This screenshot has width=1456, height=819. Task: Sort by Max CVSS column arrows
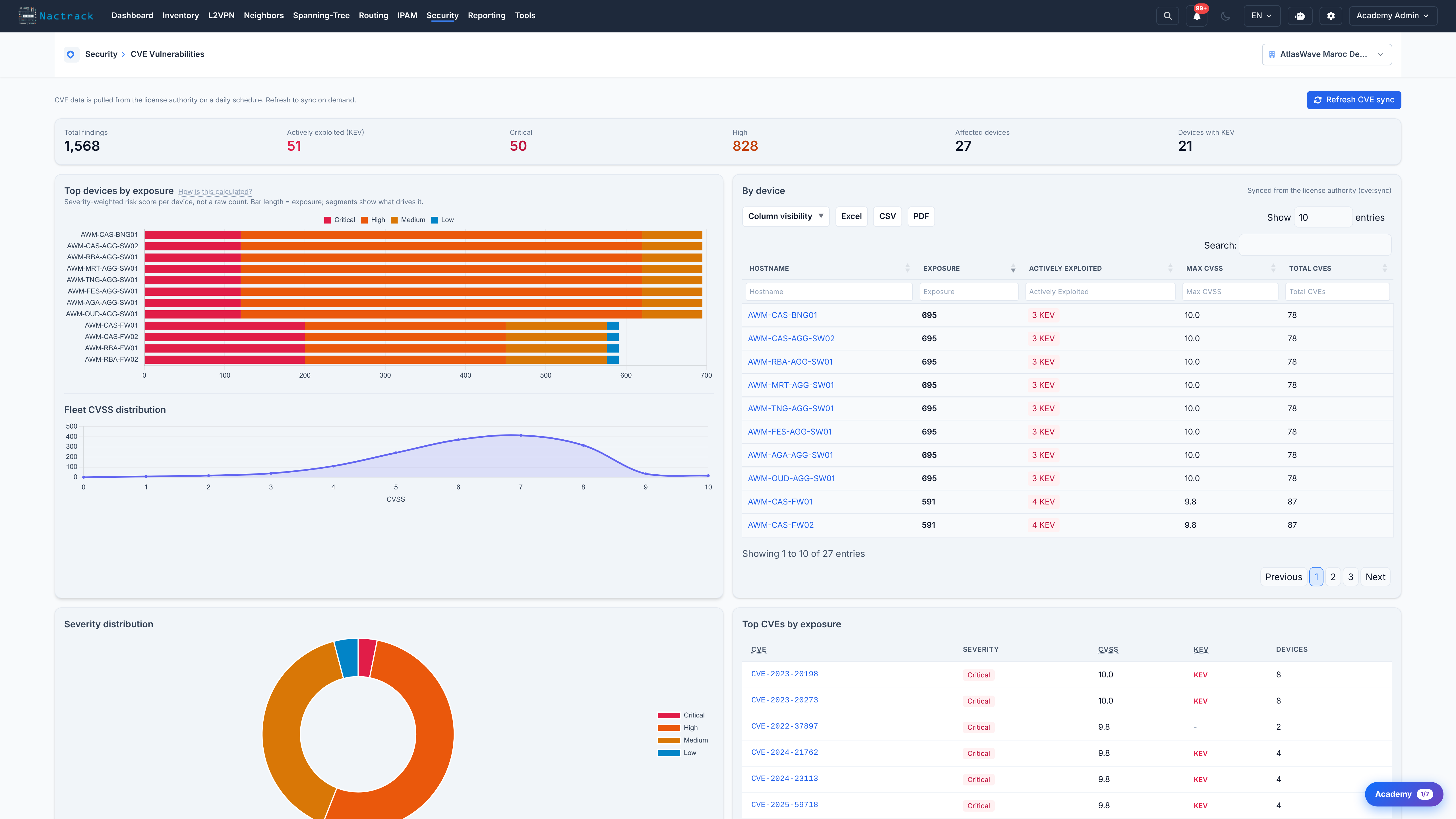[1273, 268]
